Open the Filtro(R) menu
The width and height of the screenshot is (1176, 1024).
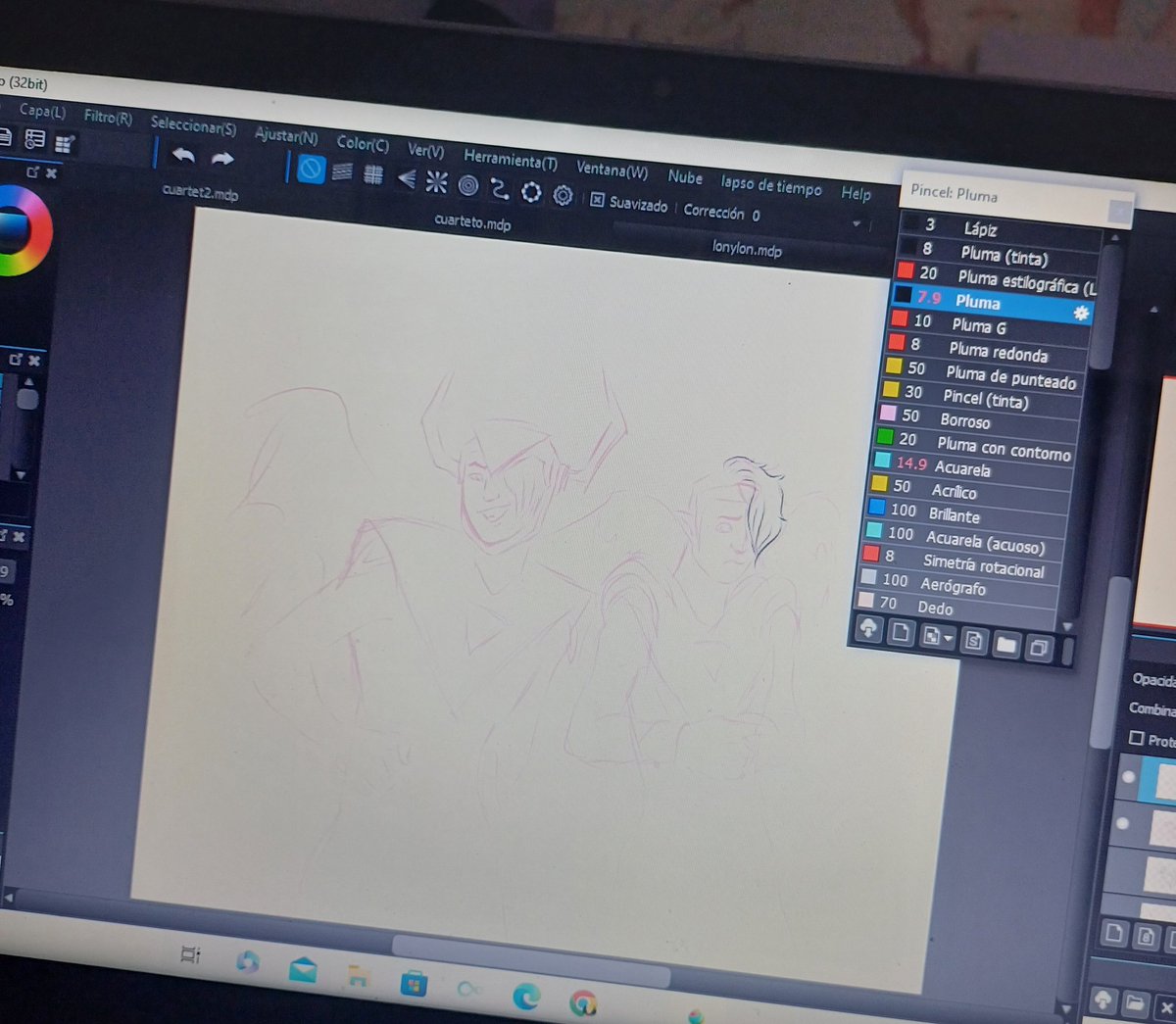pos(108,118)
